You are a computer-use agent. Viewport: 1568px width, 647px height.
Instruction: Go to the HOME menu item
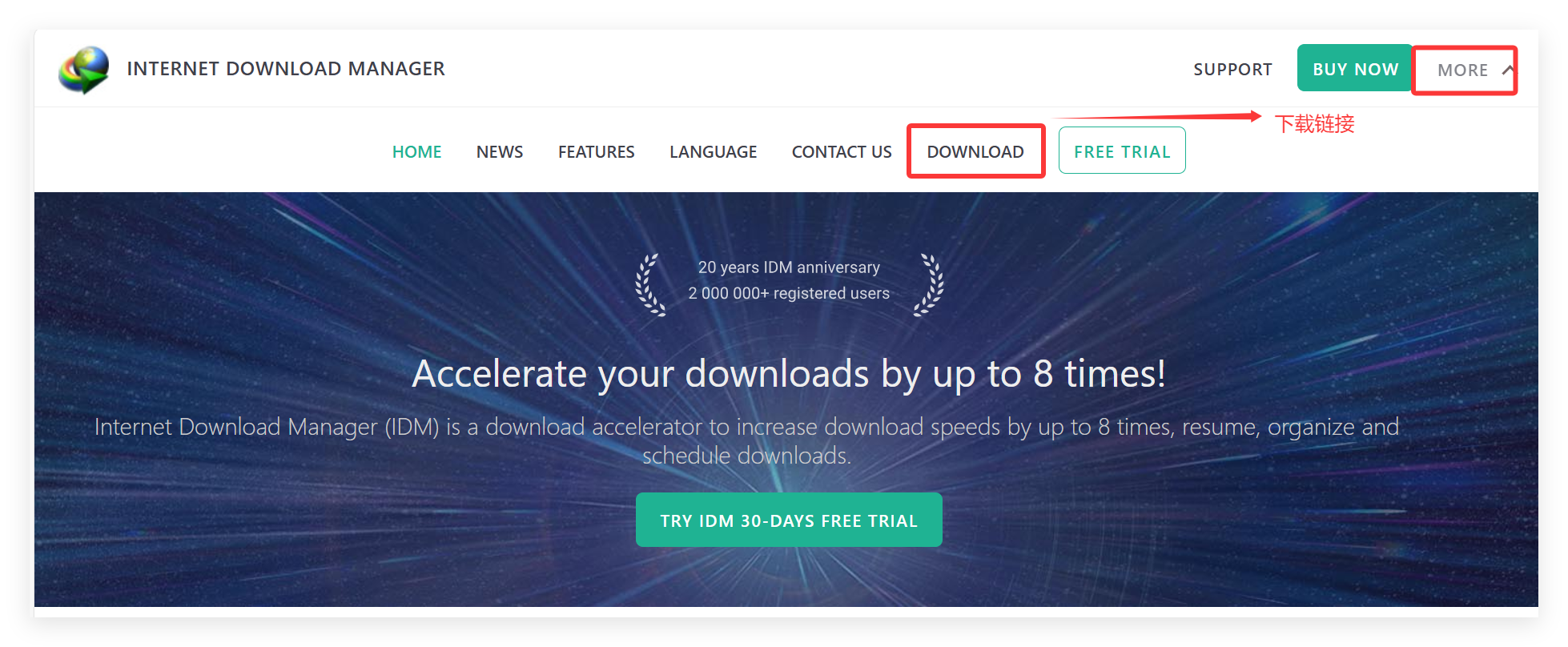click(416, 151)
